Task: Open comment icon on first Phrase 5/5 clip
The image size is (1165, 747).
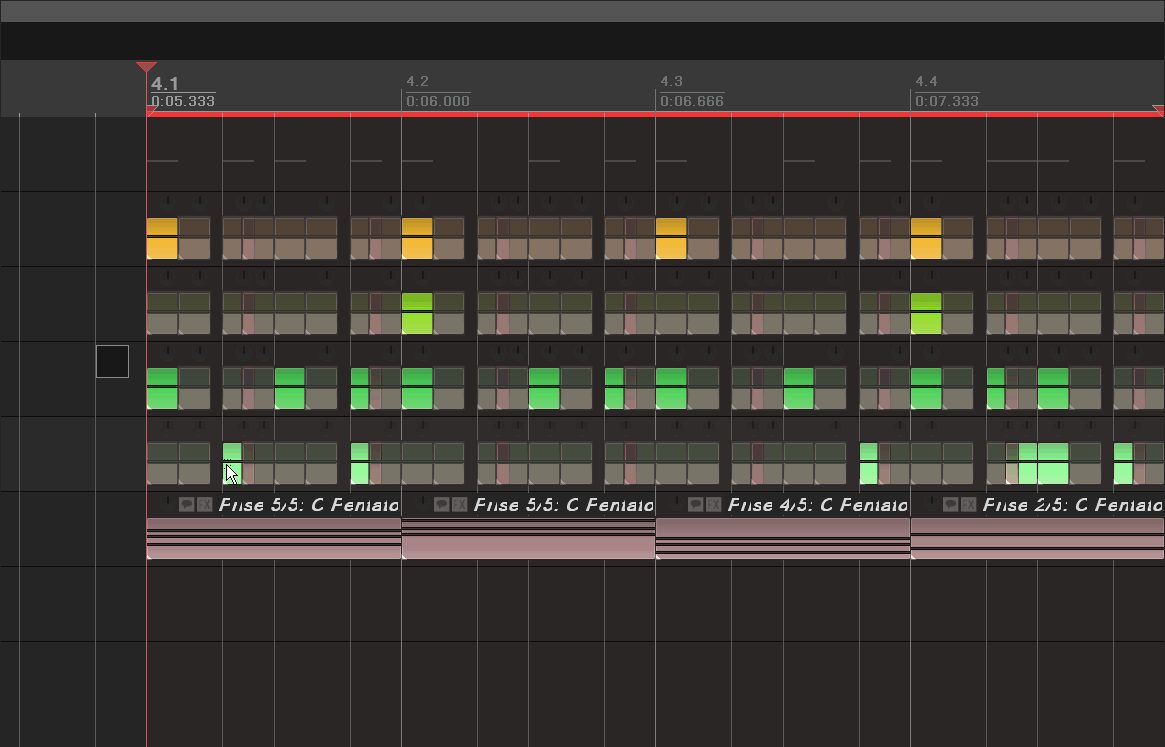Action: click(x=186, y=505)
